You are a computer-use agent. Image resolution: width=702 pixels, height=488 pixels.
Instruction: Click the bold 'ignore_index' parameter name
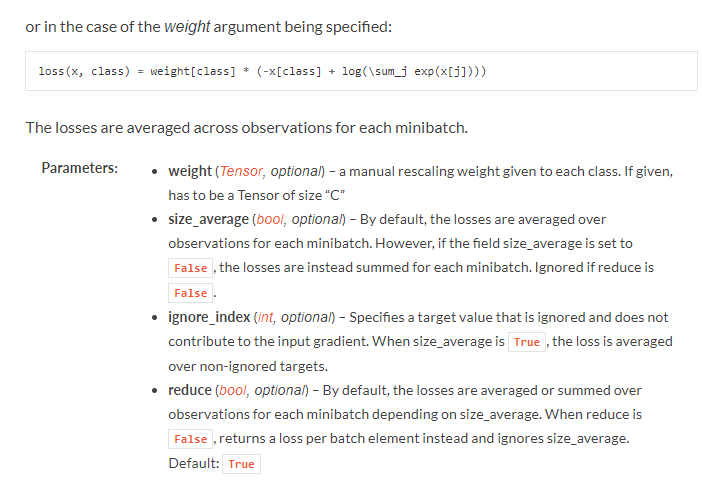[x=209, y=317]
